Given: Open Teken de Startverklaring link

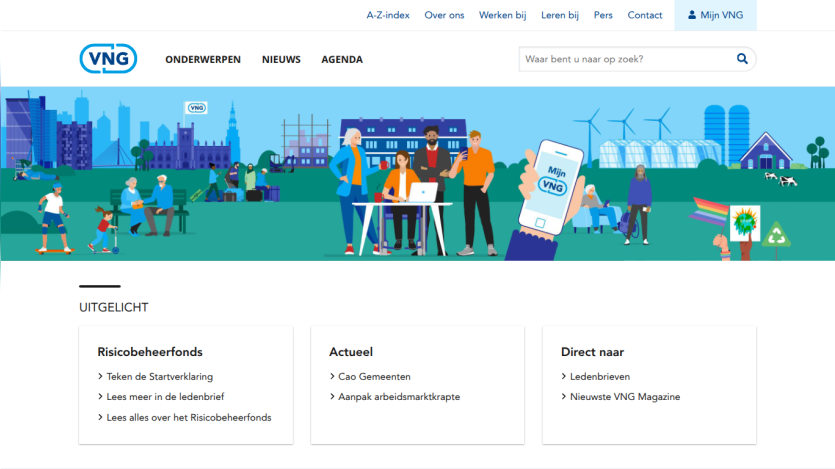Looking at the screenshot, I should pos(160,376).
